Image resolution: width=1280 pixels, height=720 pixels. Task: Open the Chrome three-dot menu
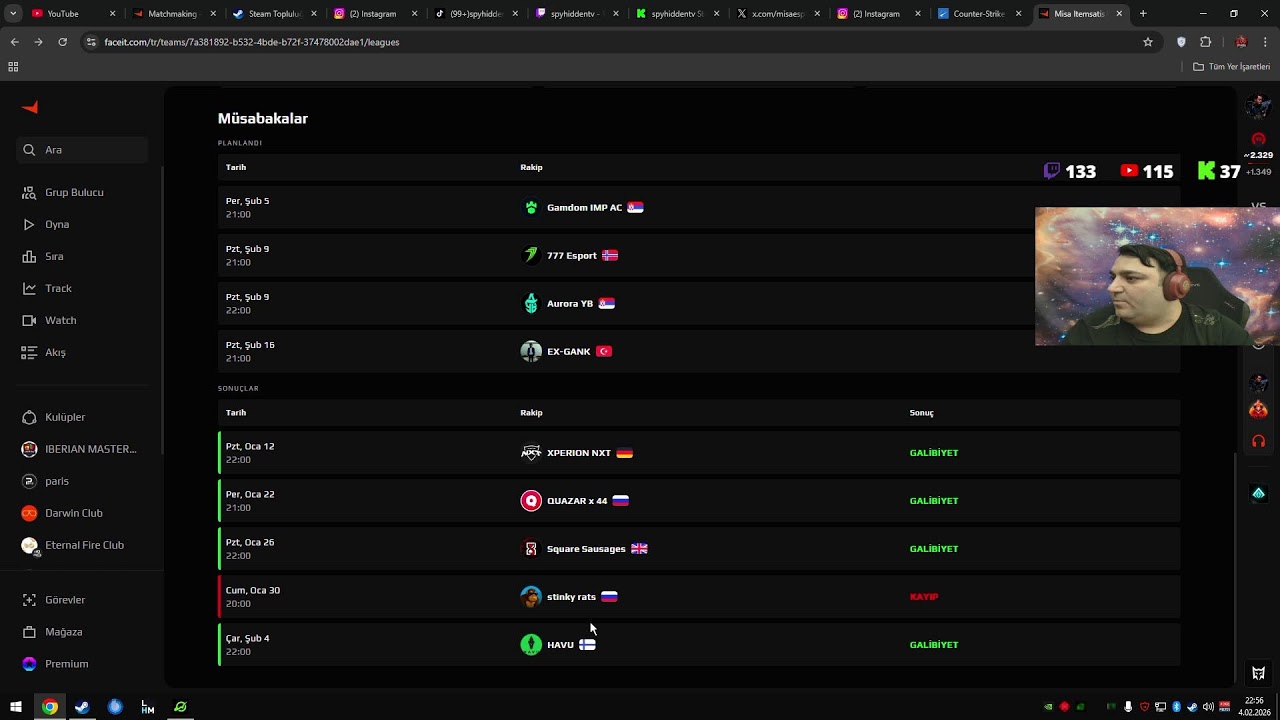pos(1266,42)
